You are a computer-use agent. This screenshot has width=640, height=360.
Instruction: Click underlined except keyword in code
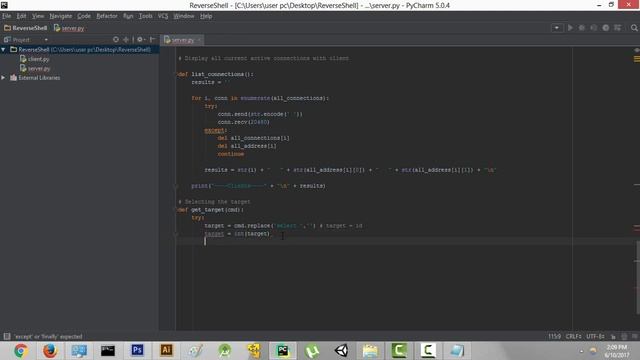tap(215, 130)
